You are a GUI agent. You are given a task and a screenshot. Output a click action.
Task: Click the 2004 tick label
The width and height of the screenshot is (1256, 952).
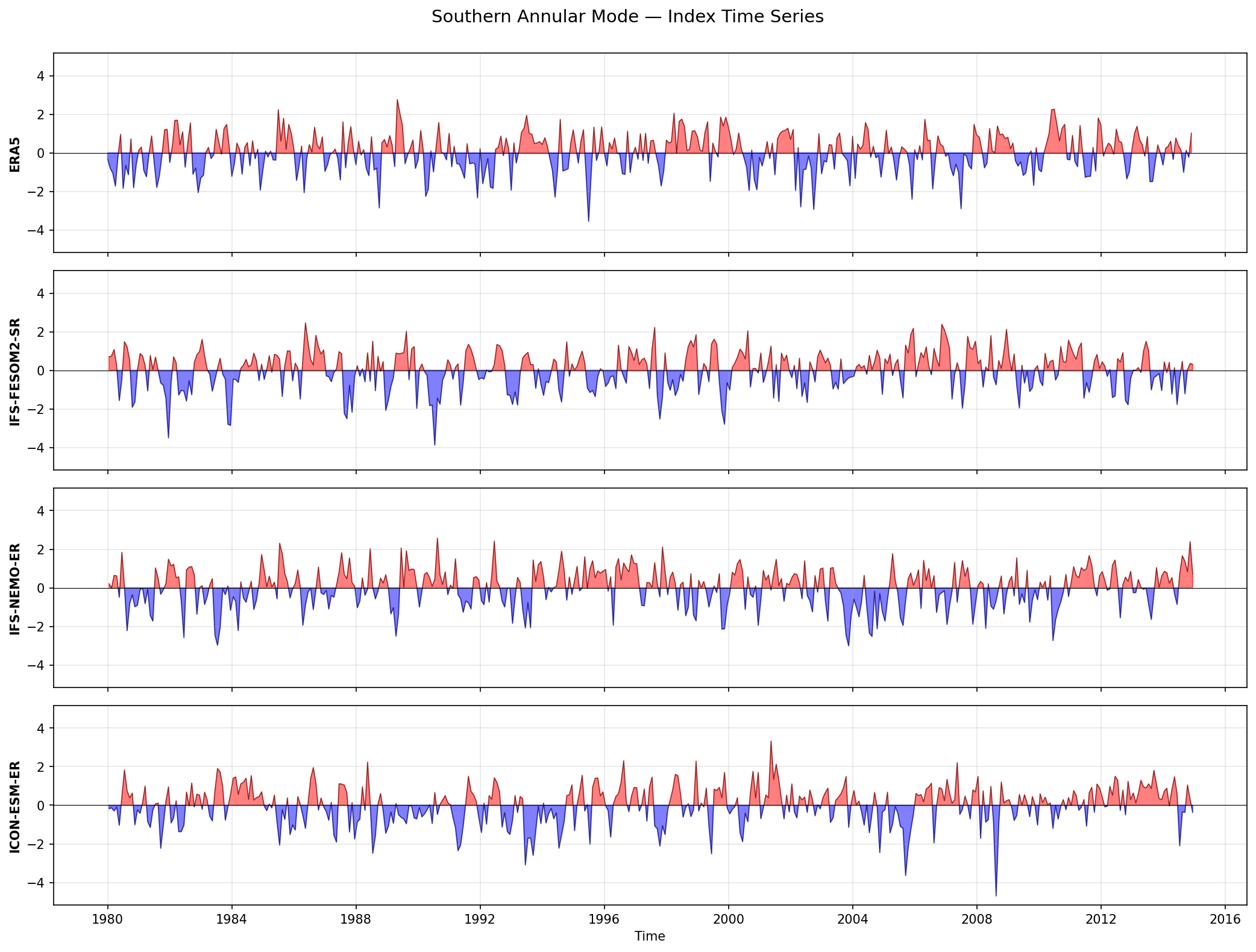853,919
